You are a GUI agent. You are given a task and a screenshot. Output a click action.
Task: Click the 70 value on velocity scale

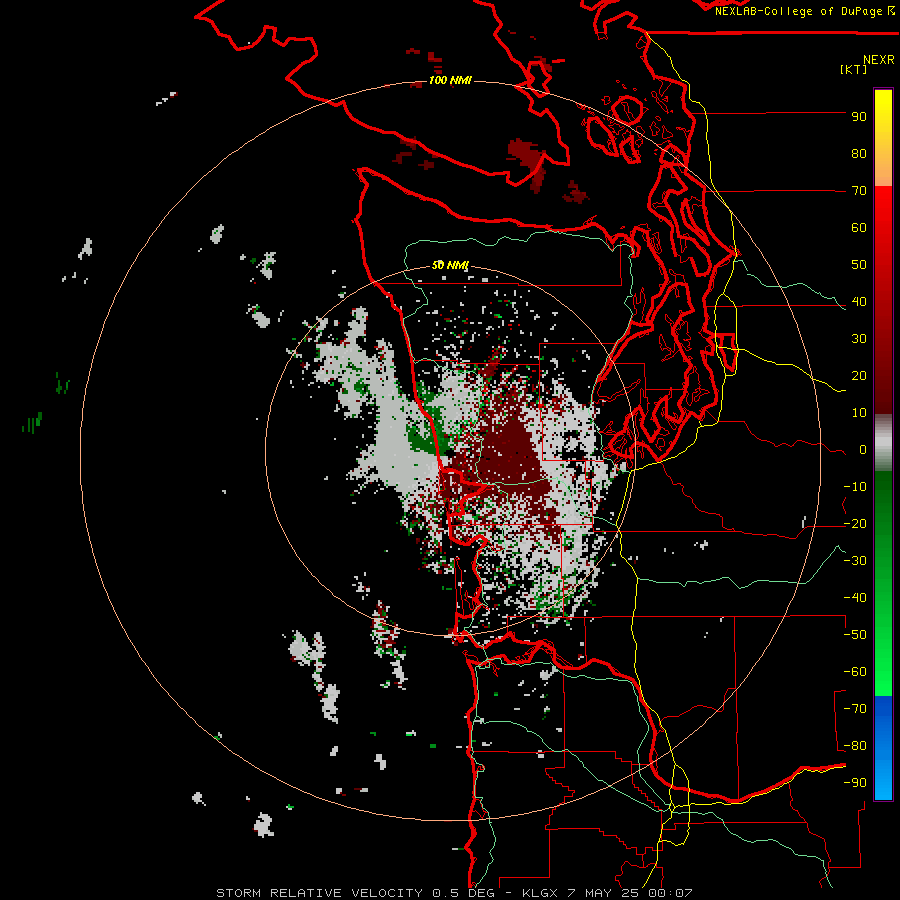(x=859, y=191)
